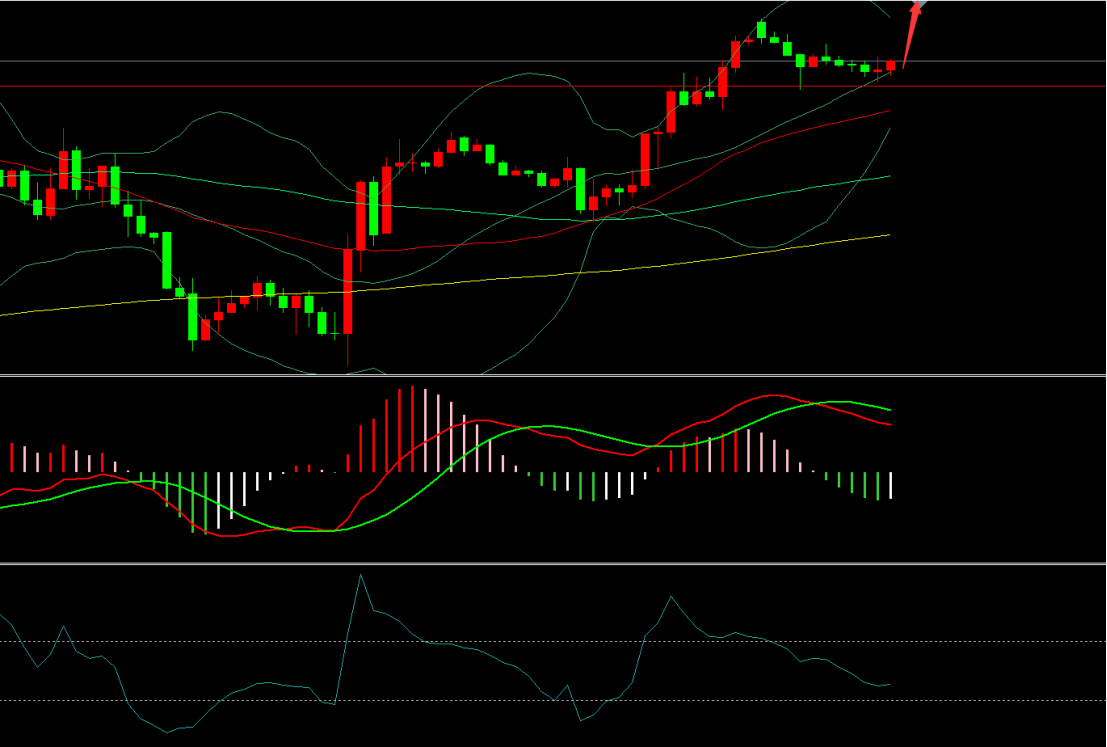Select the last white bar of the MACD histogram
Screen dimensions: 1107x747
pyautogui.click(x=890, y=485)
